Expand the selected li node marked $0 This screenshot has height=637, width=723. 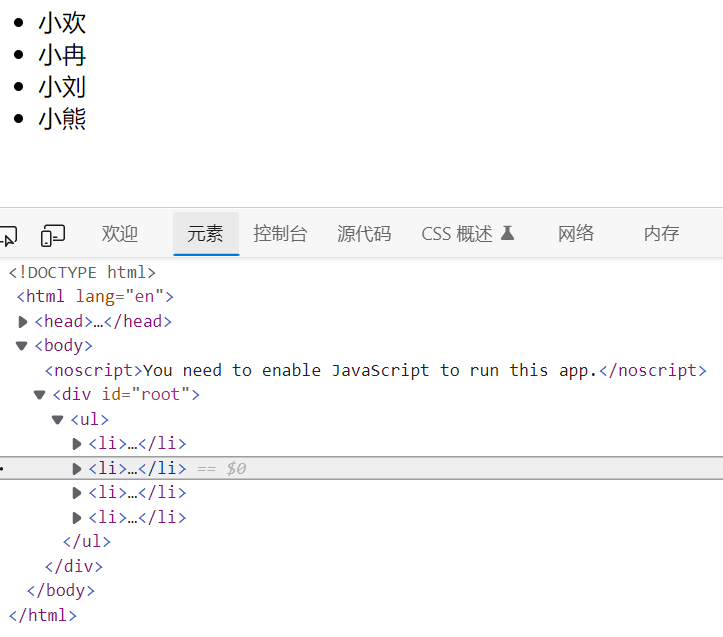coord(77,469)
